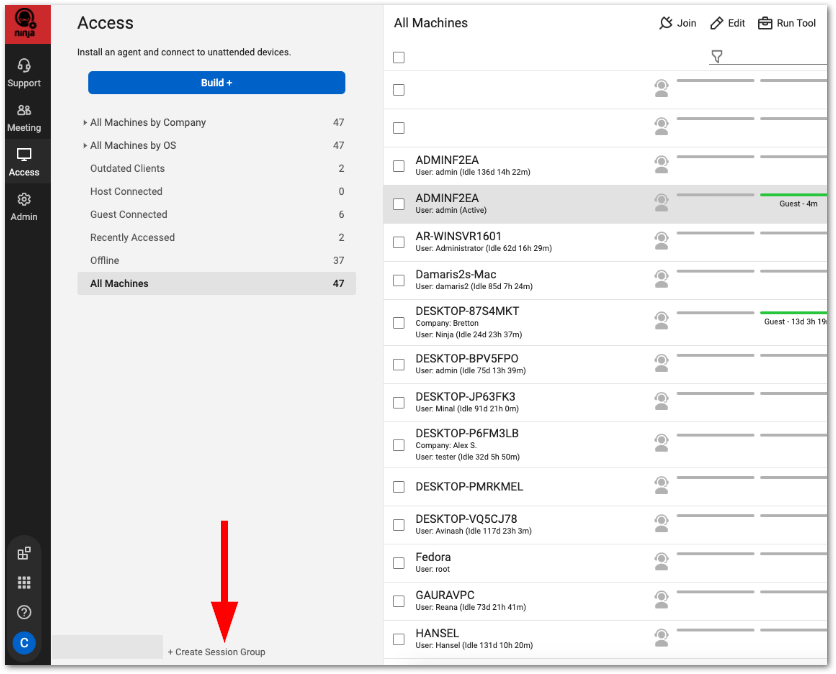Click the filter funnel icon

pyautogui.click(x=716, y=56)
